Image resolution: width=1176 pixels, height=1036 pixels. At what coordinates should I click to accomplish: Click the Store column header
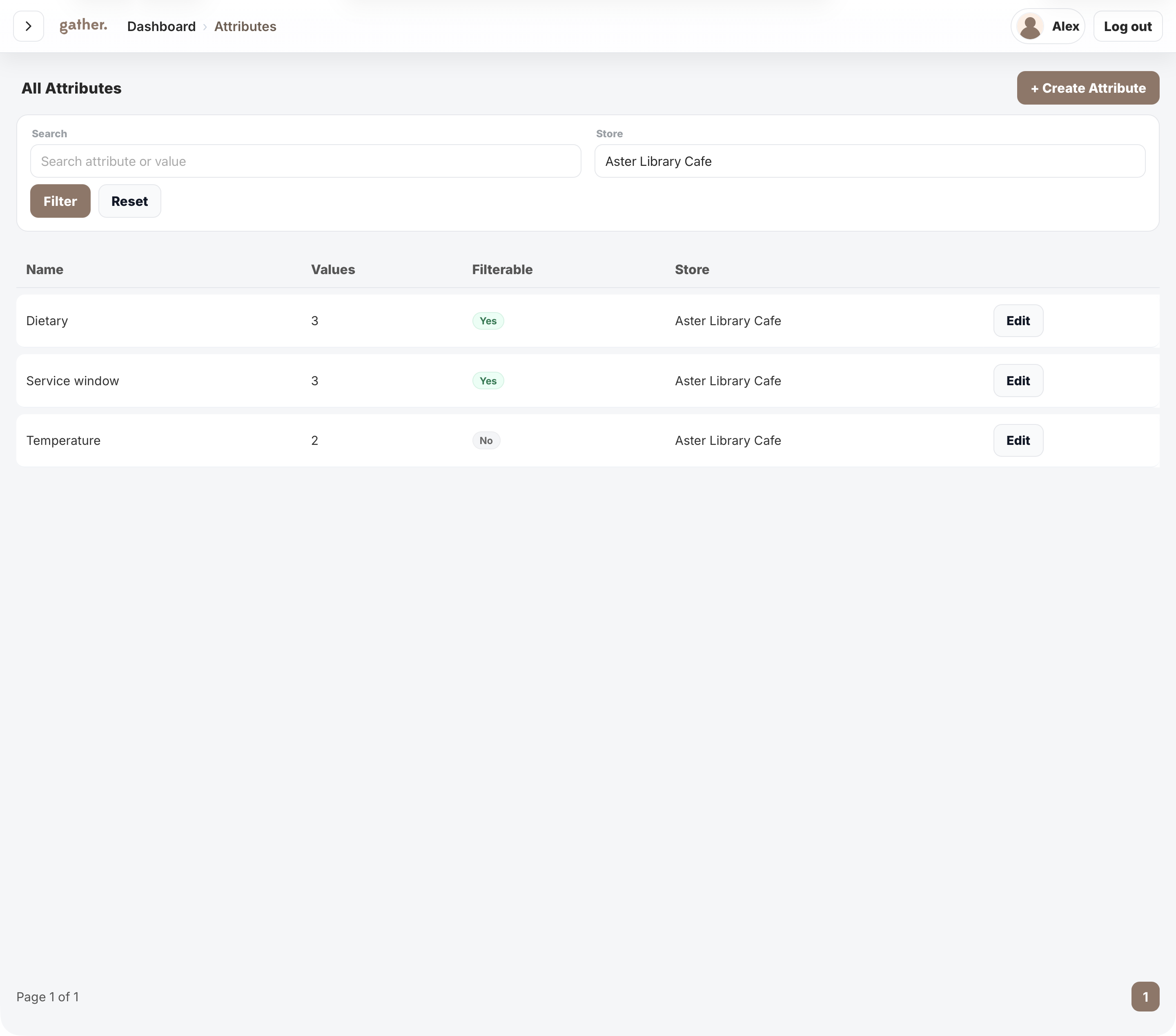point(692,269)
